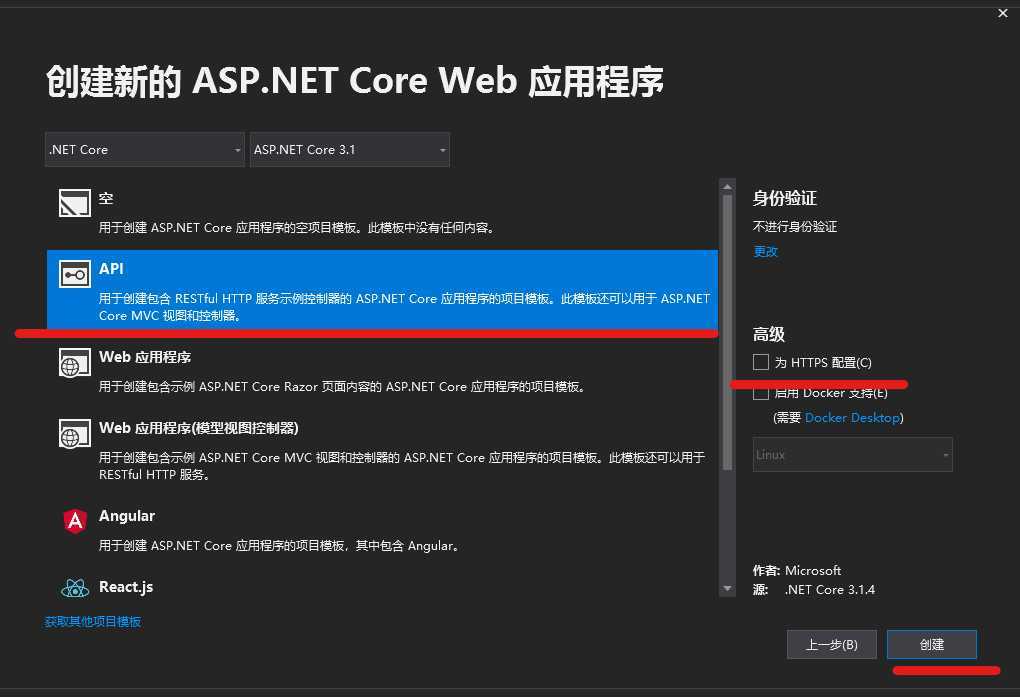
Task: Click the 身份验证 heading
Action: coord(785,198)
